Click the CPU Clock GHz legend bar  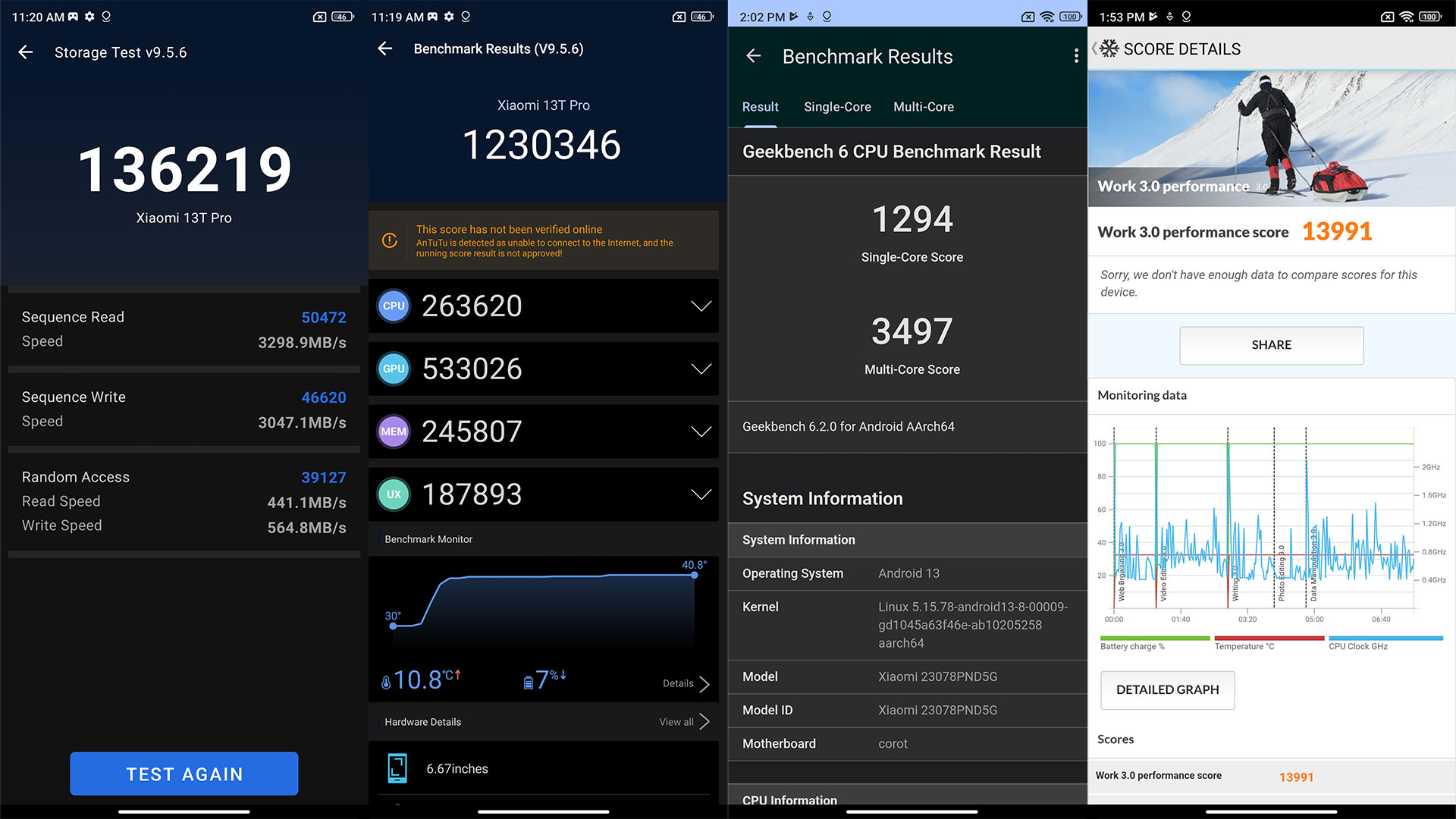click(x=1385, y=639)
